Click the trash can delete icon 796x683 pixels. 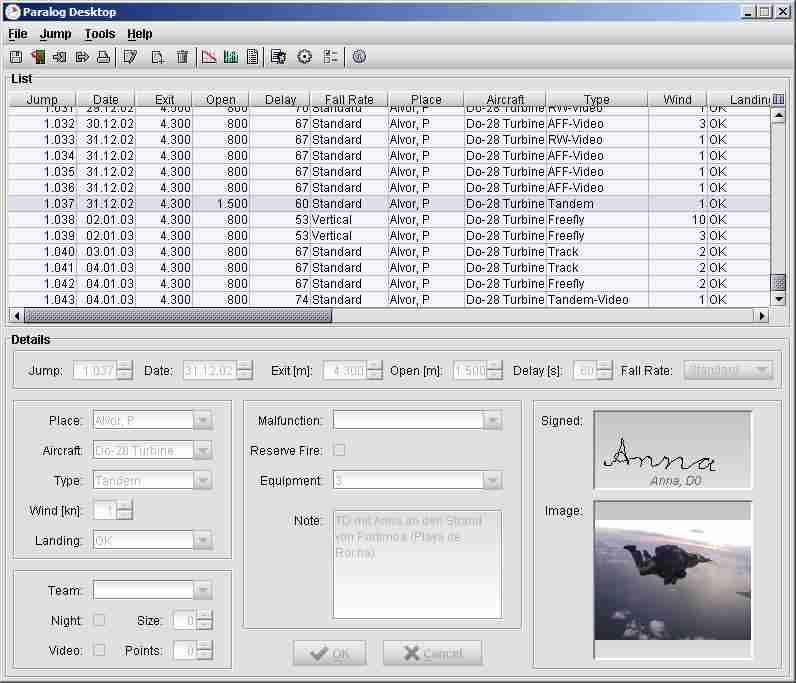click(182, 57)
